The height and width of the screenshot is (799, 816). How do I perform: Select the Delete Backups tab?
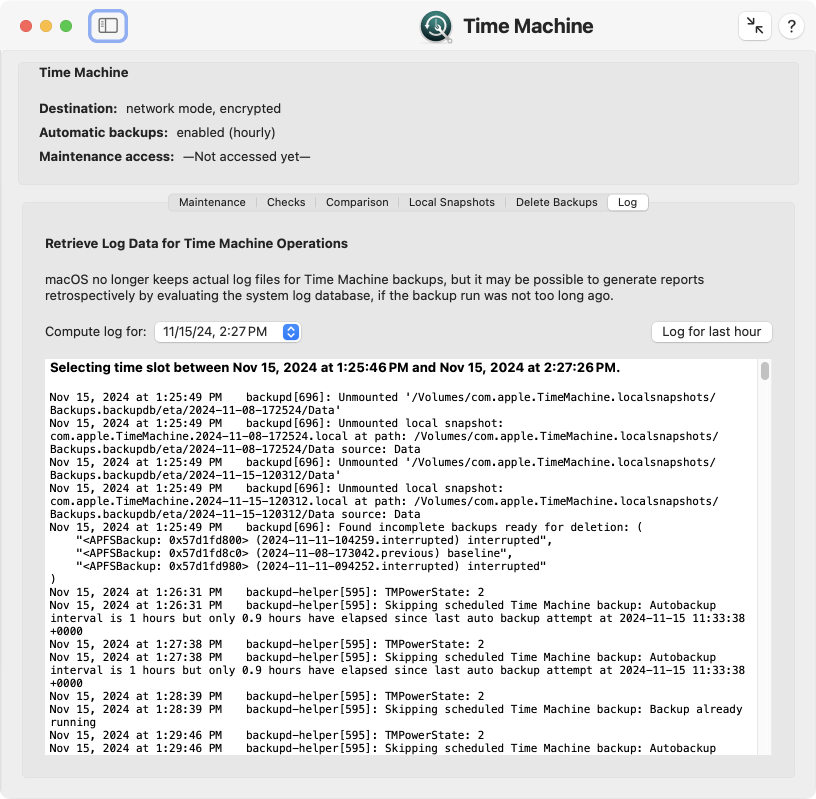[556, 202]
